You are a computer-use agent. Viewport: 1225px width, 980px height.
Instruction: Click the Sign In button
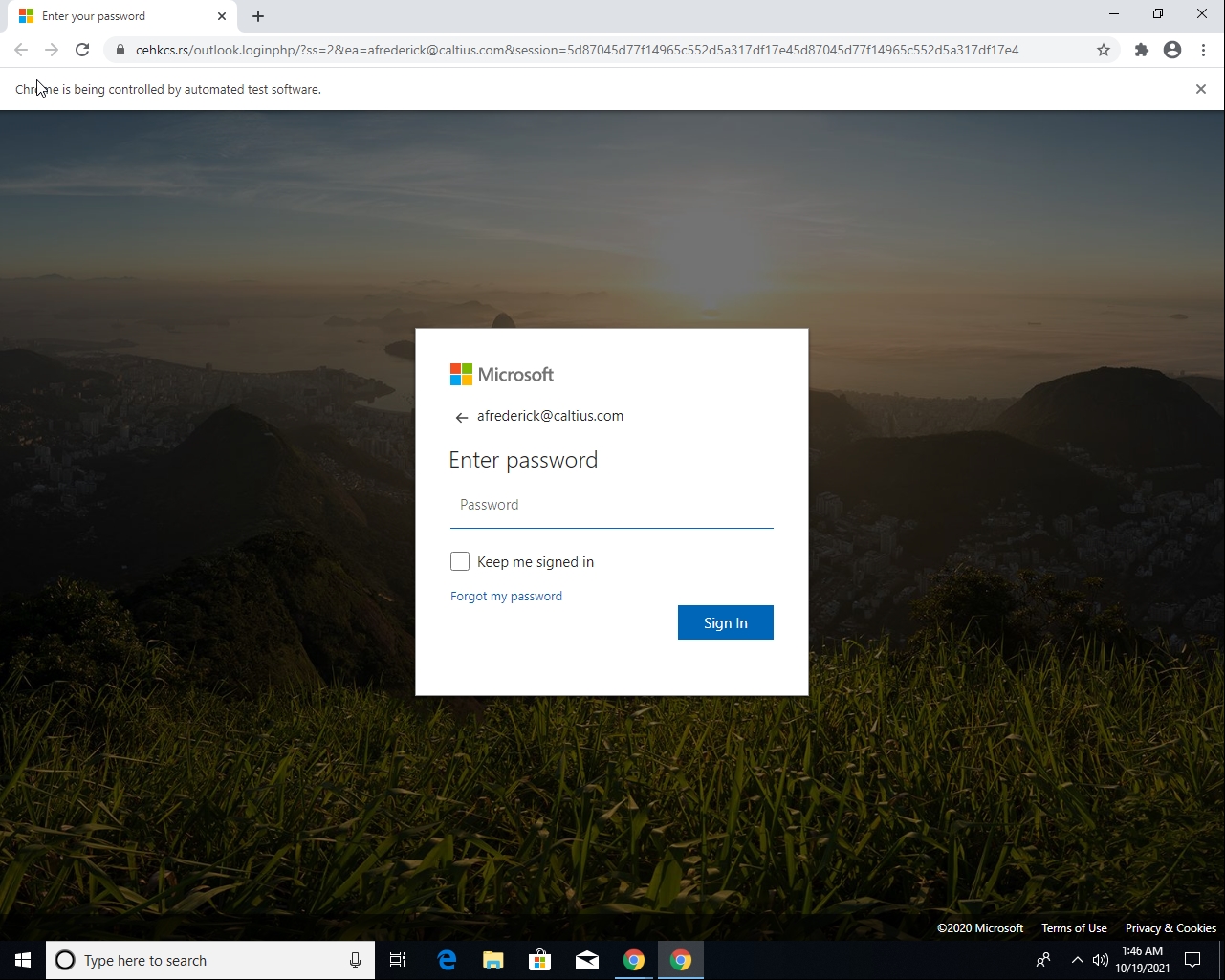point(726,622)
